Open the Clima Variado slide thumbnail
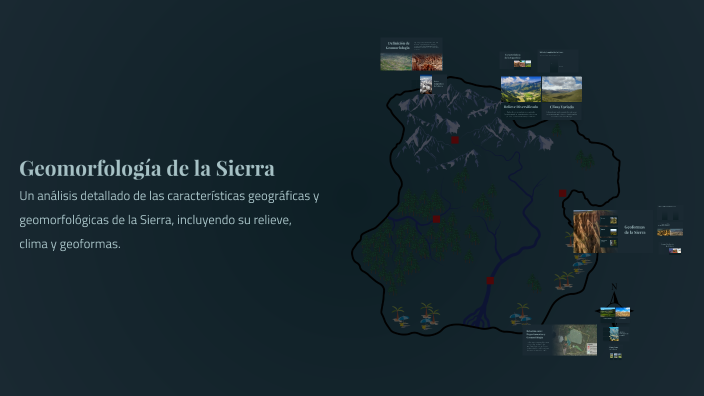704x396 pixels. click(562, 97)
